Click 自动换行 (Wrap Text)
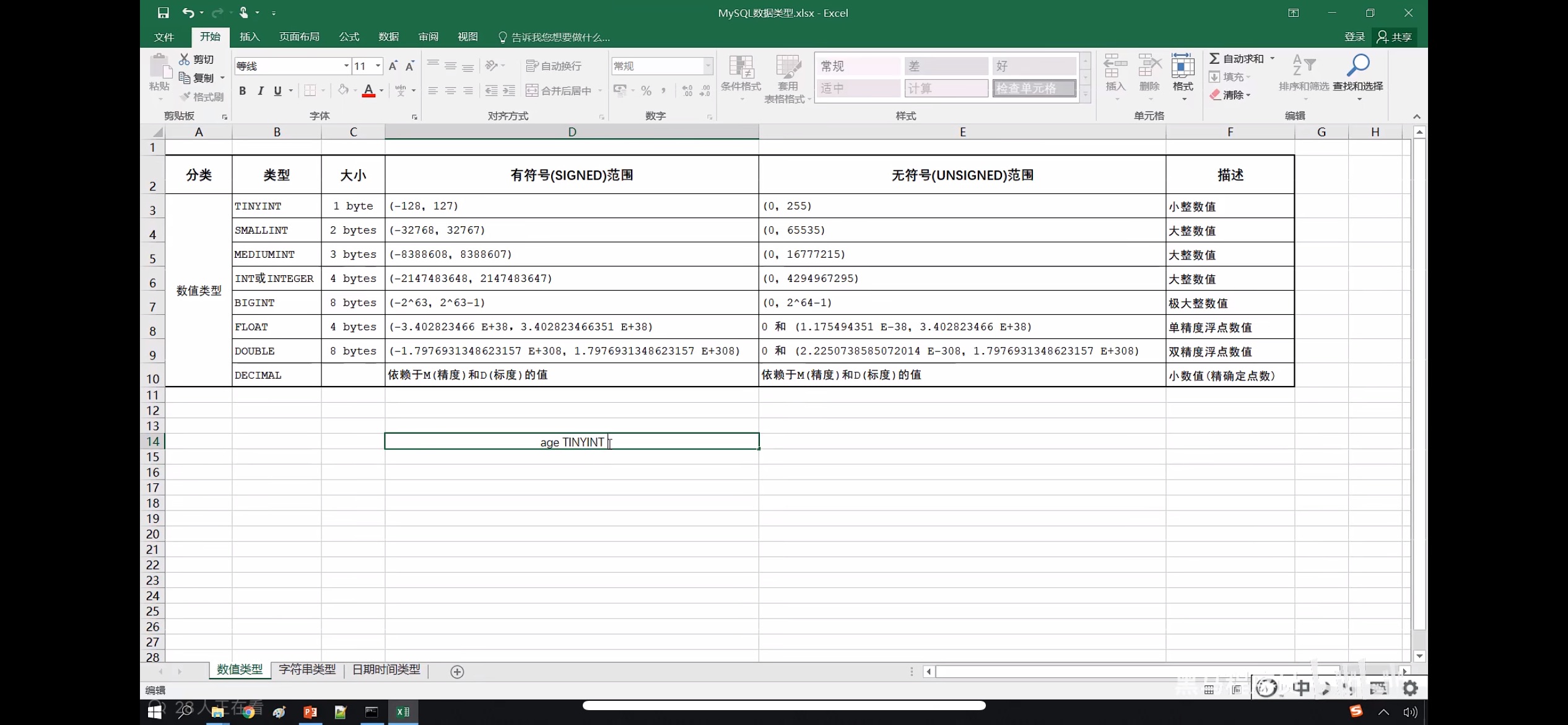Image resolution: width=1568 pixels, height=725 pixels. click(554, 65)
